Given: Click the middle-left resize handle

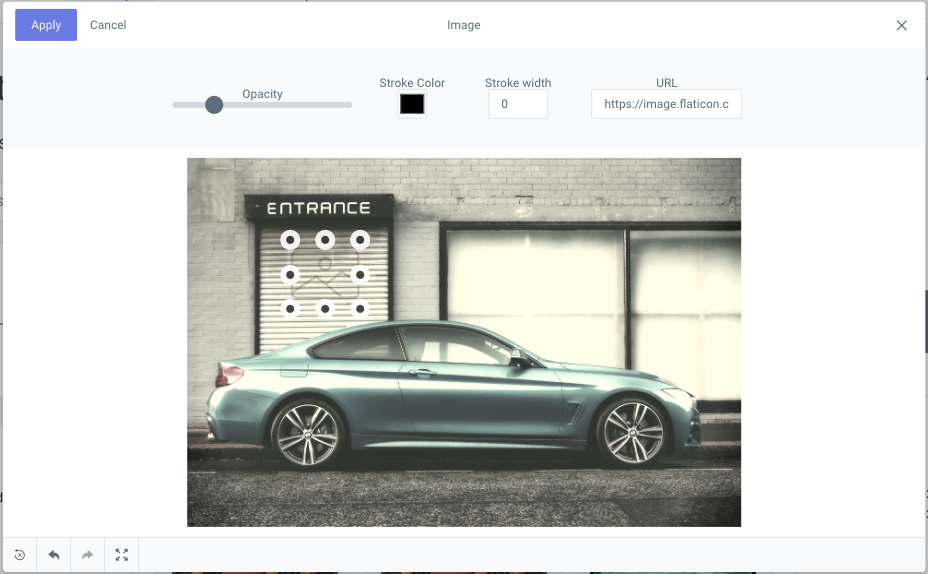Looking at the screenshot, I should tap(290, 275).
